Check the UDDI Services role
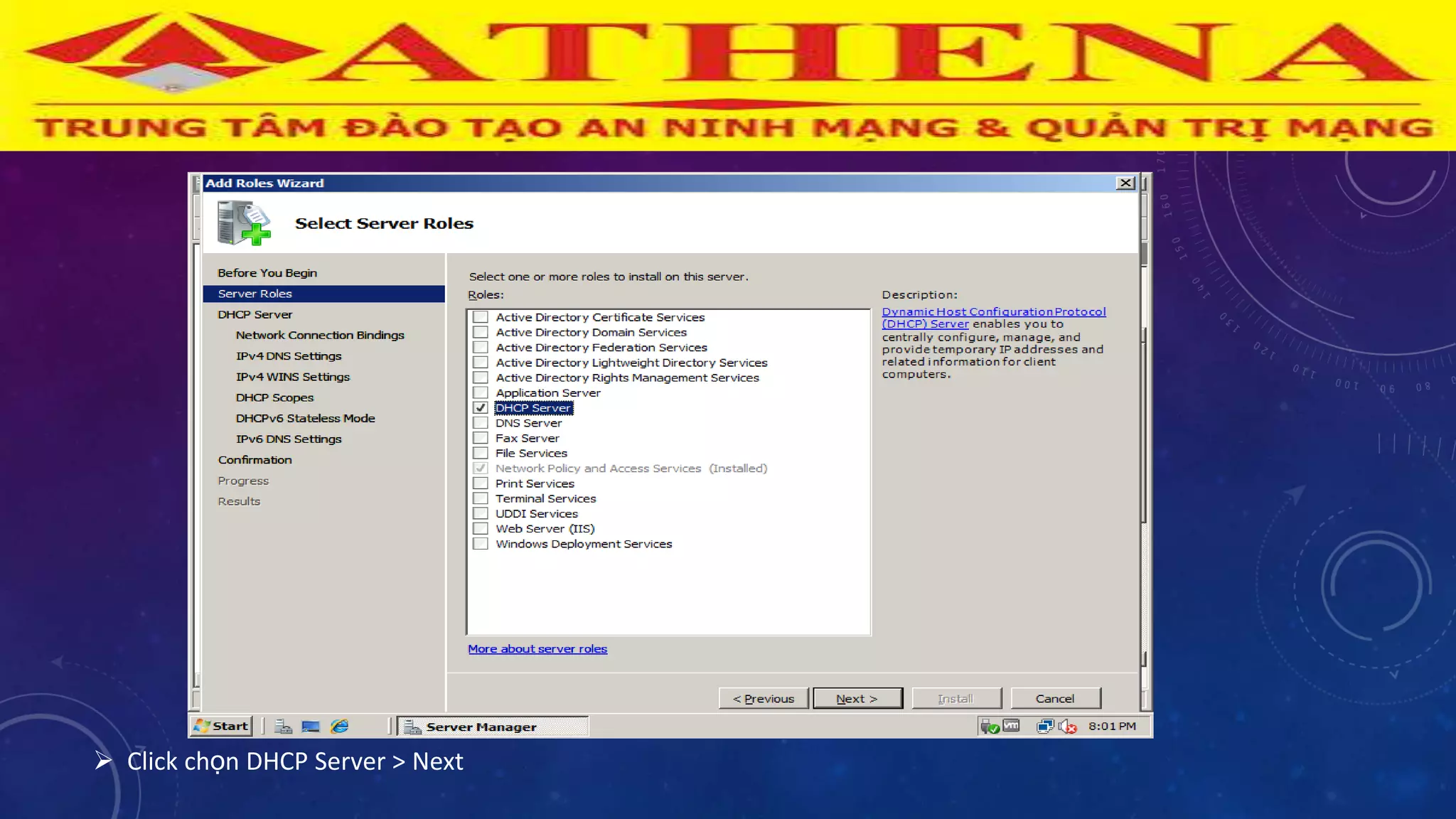 481,513
